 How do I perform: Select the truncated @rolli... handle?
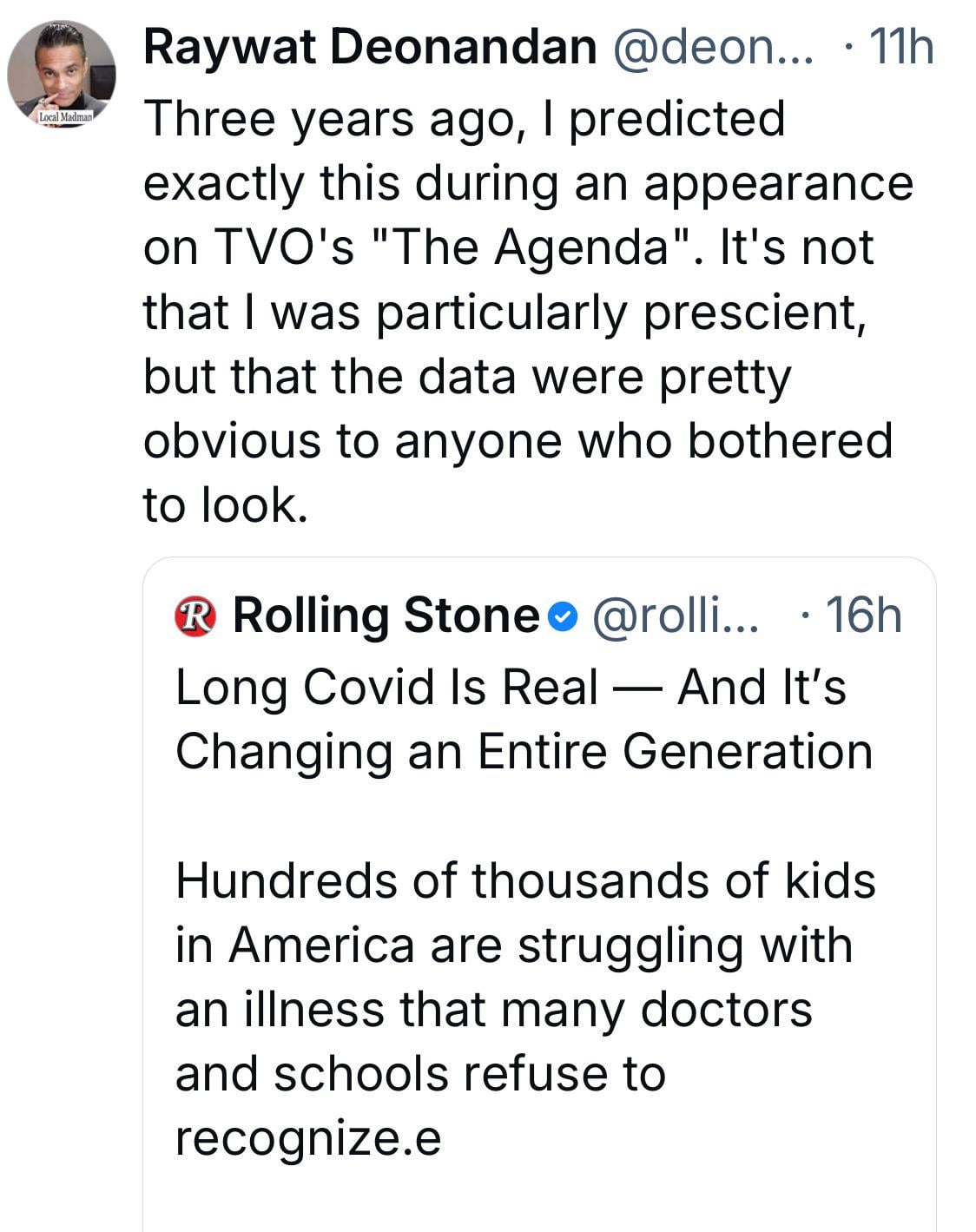(675, 616)
